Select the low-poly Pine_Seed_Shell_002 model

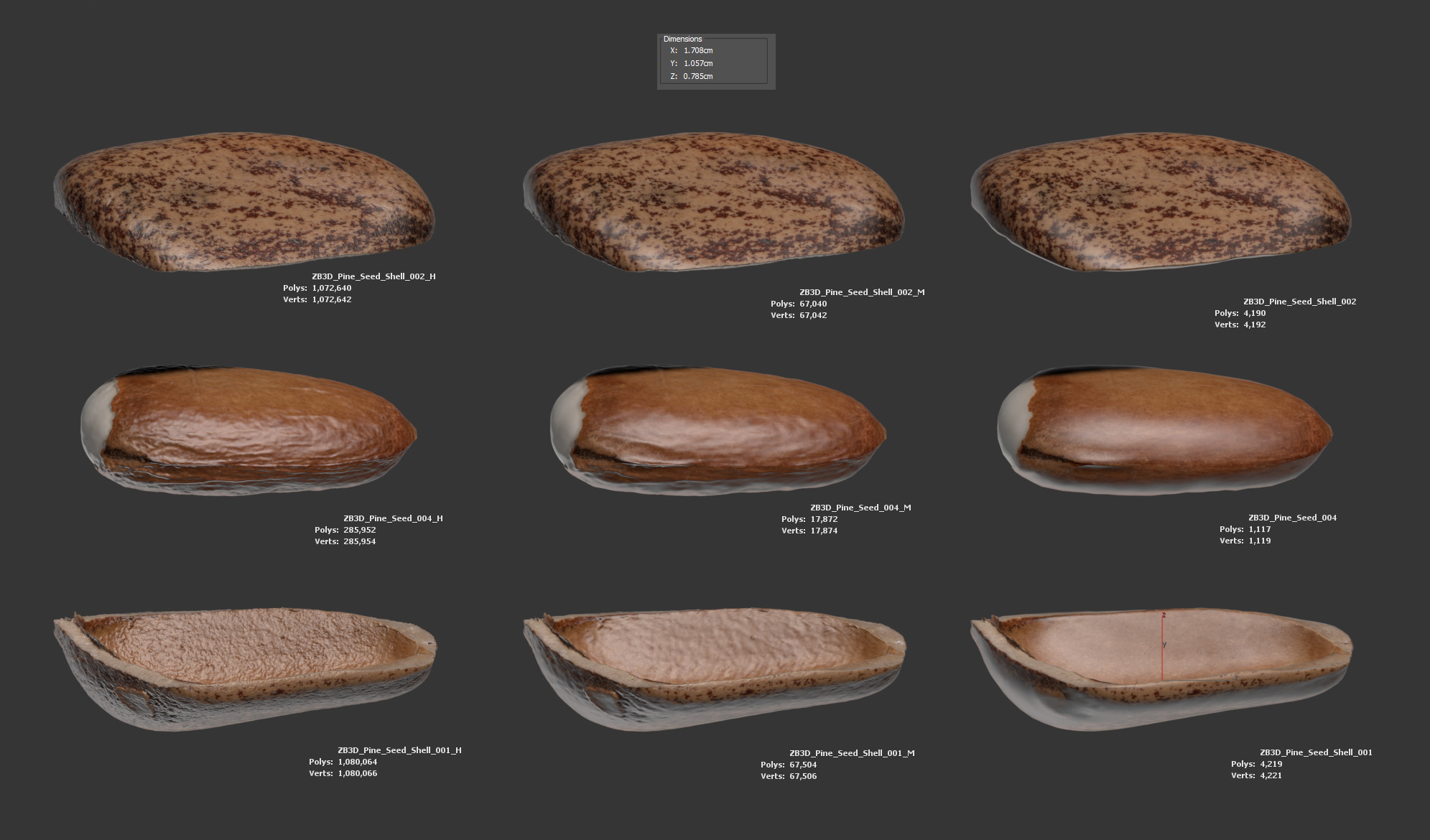1160,201
